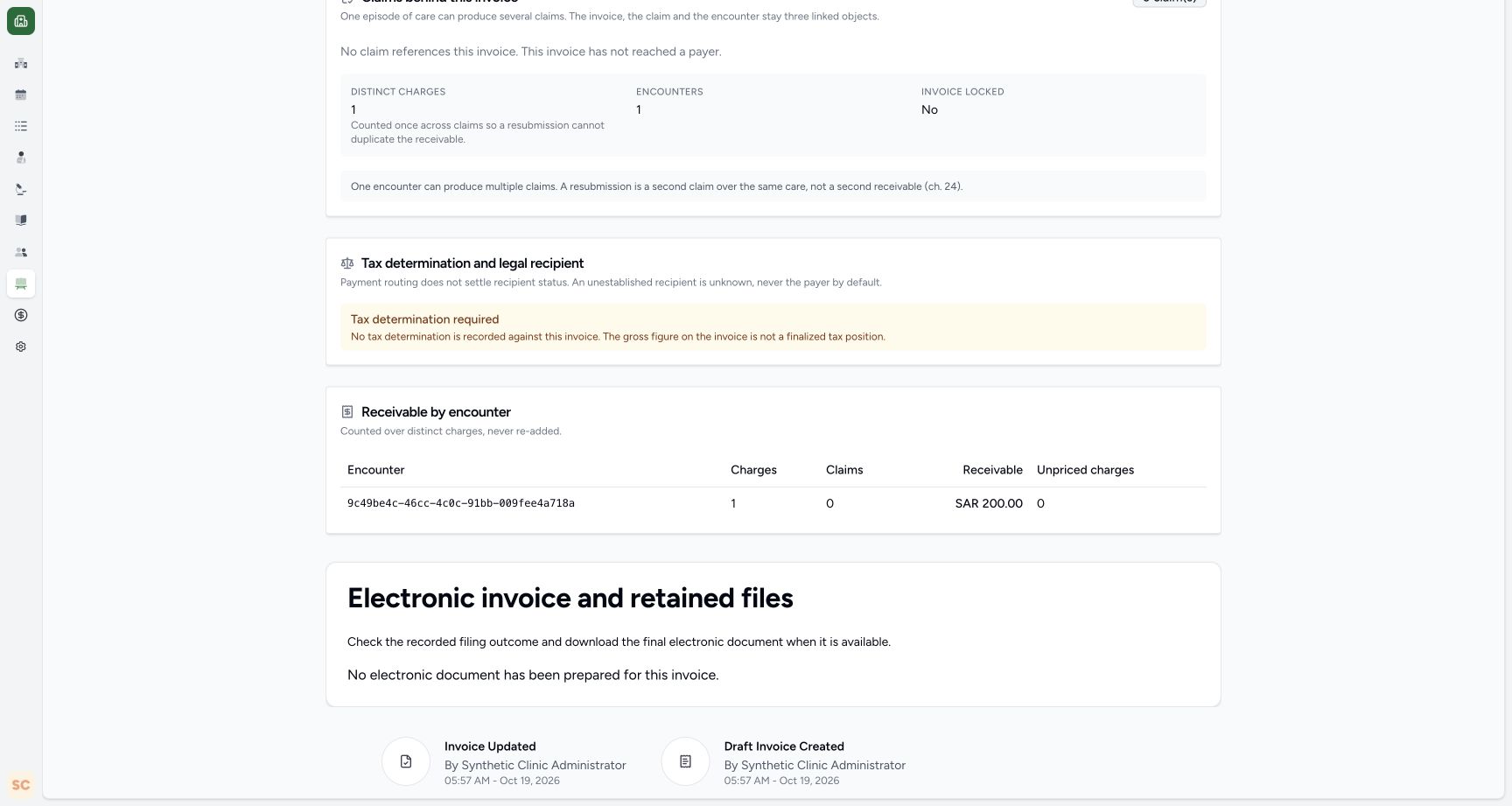This screenshot has width=1512, height=806.
Task: Open the microscope lab icon in the sidebar
Action: [x=21, y=189]
